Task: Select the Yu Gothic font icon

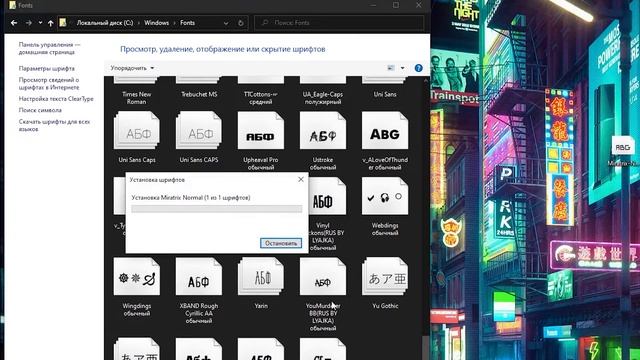Action: click(385, 276)
